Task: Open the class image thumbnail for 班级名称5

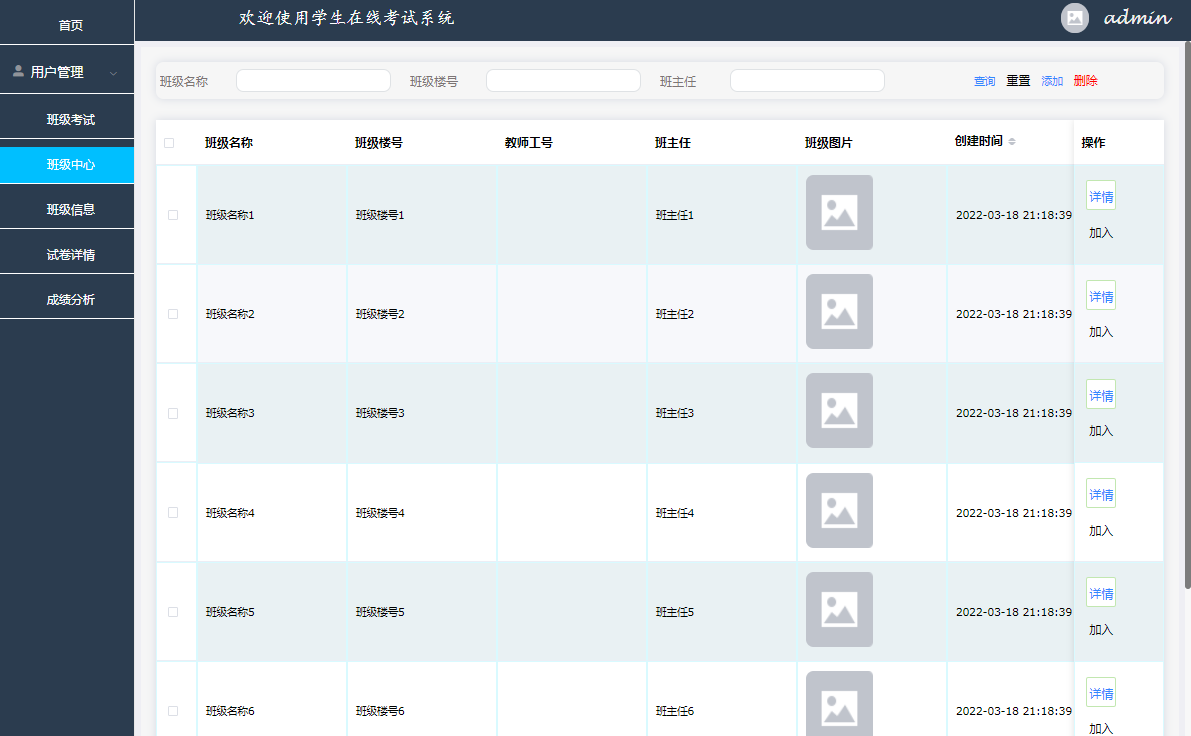Action: click(x=839, y=609)
